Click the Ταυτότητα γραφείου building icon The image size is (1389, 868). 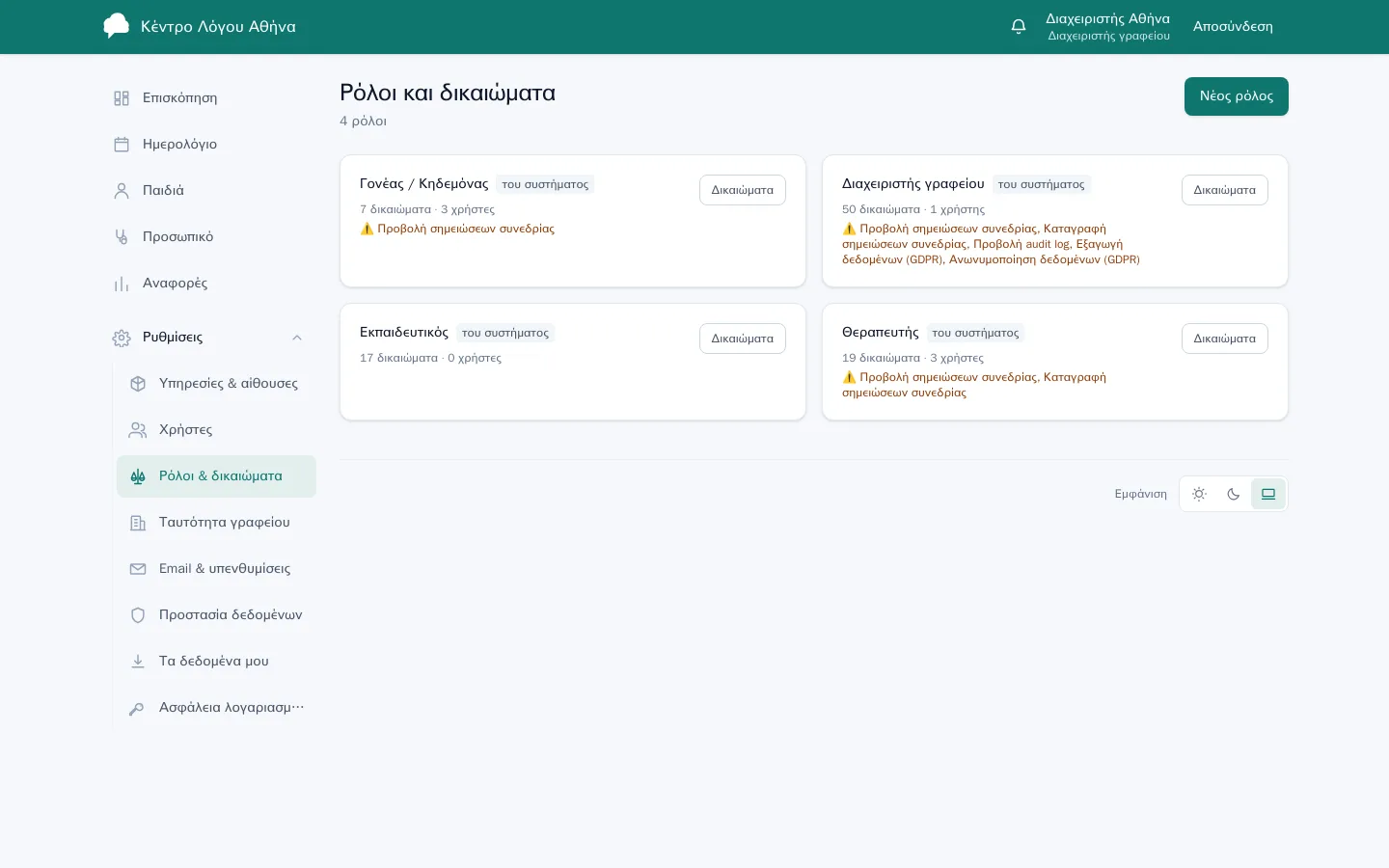point(138,523)
